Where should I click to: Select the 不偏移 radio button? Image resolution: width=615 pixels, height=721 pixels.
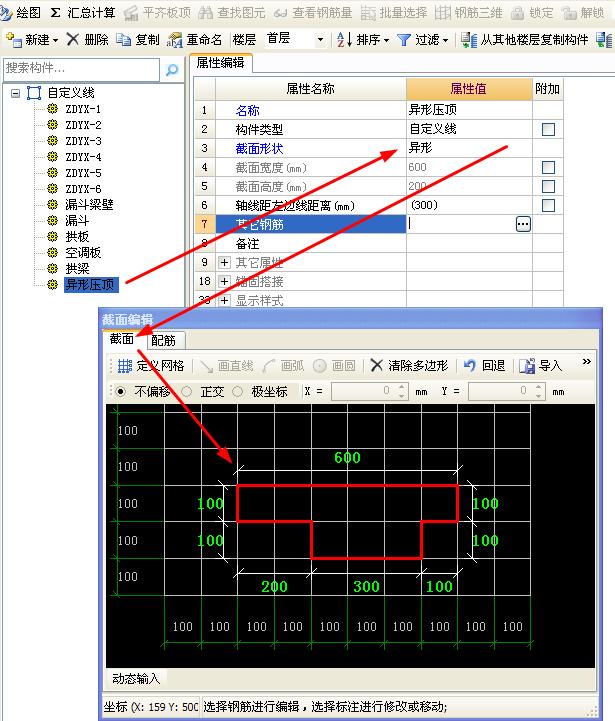click(x=121, y=392)
